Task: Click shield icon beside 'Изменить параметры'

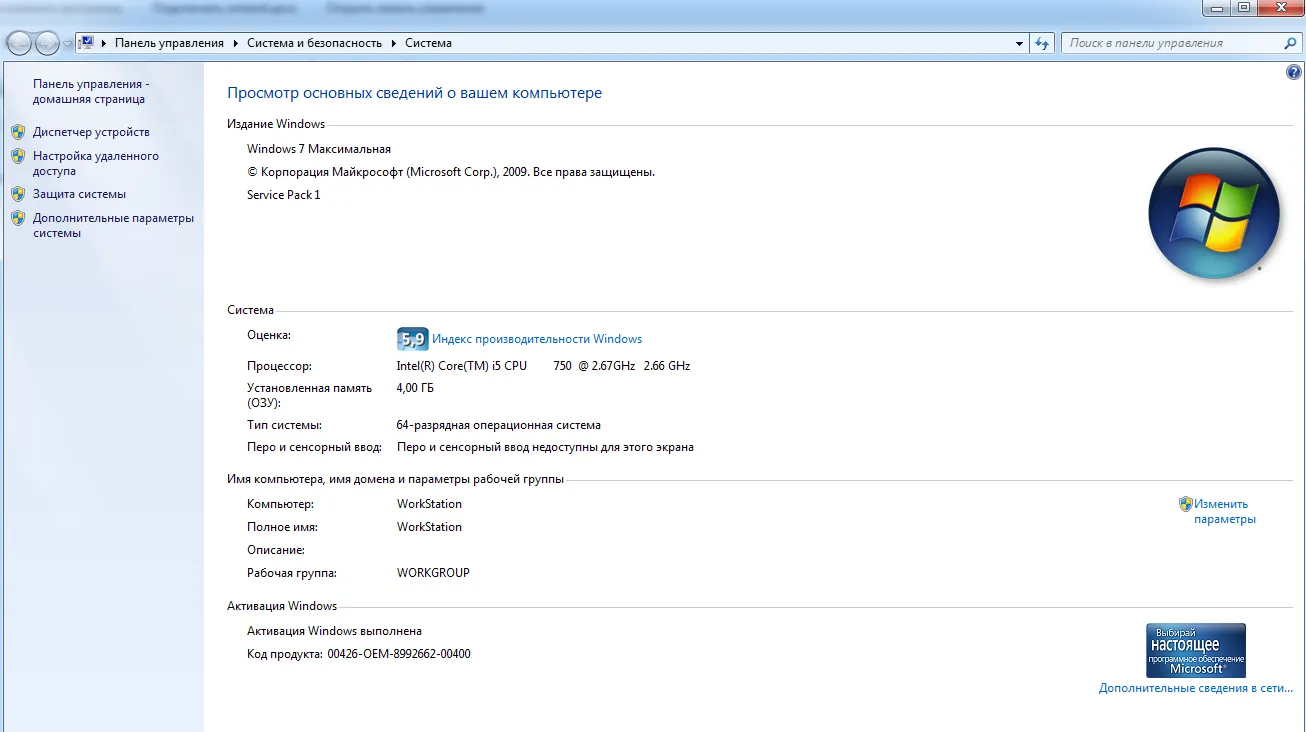Action: [1186, 504]
